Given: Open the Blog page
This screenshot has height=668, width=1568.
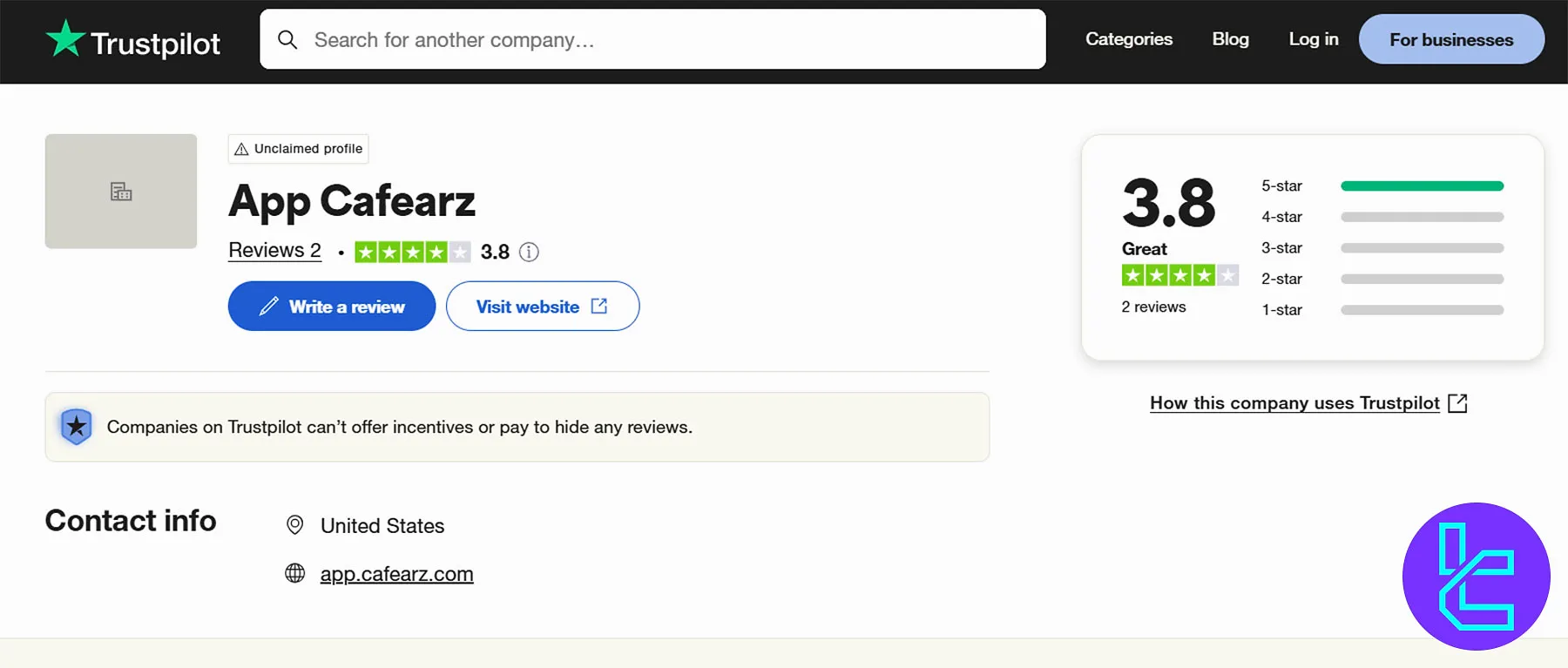Looking at the screenshot, I should (1230, 39).
